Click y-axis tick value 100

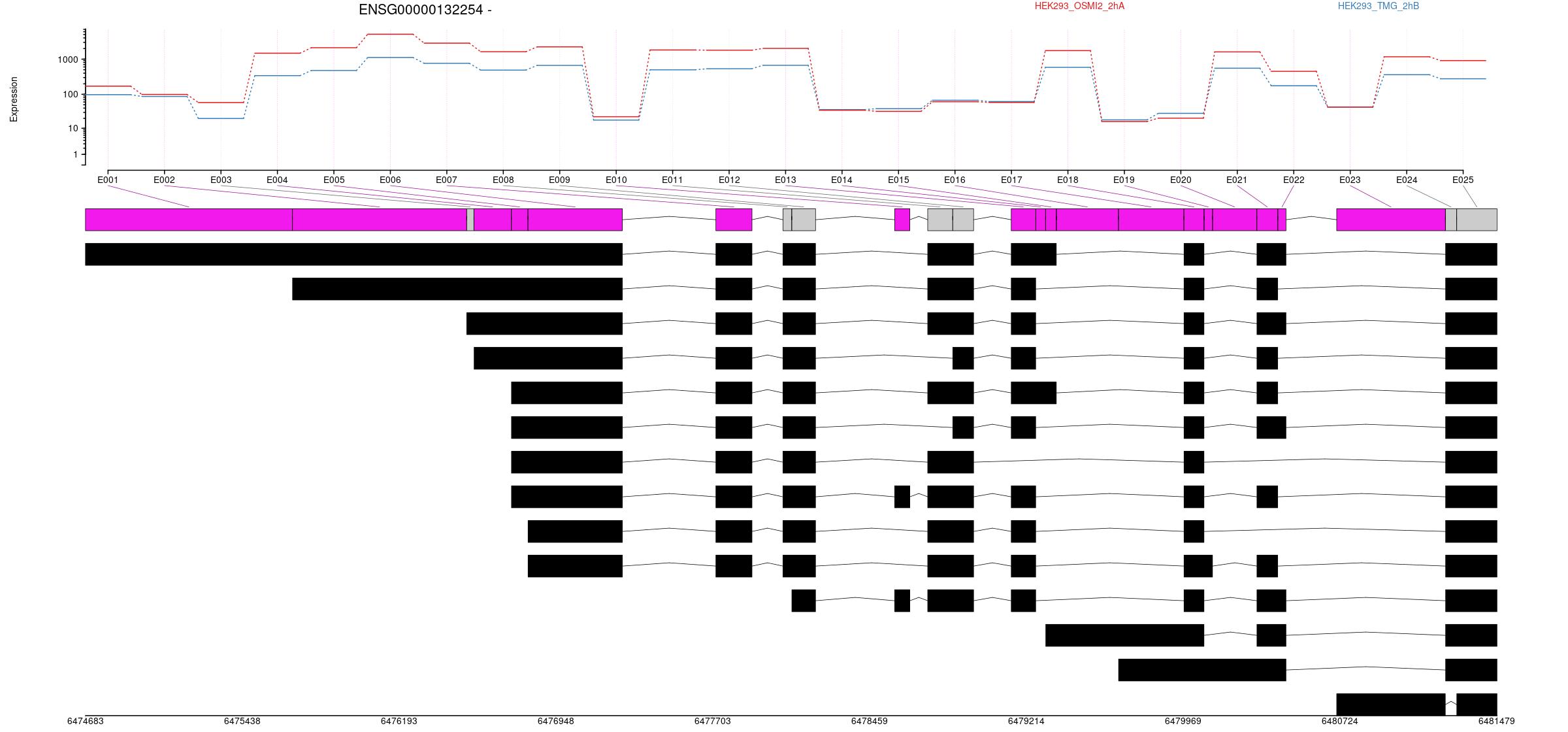[x=71, y=94]
